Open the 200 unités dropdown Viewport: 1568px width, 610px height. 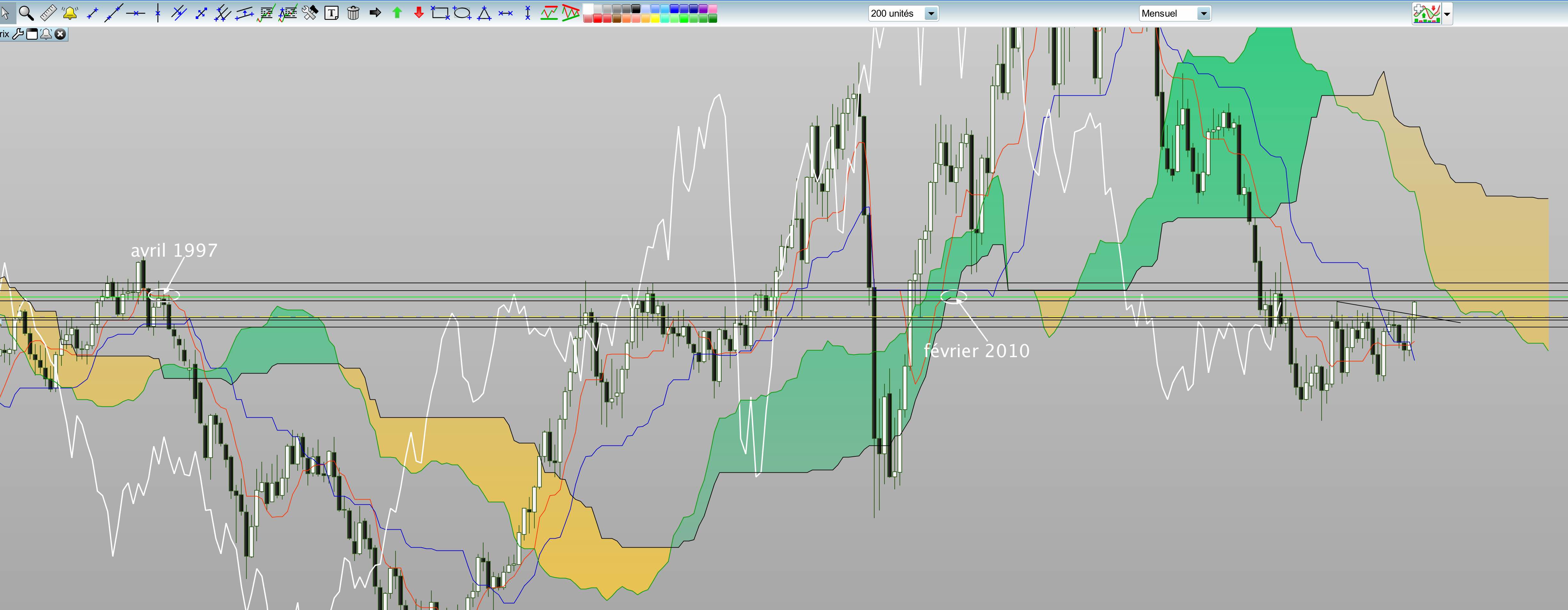931,13
